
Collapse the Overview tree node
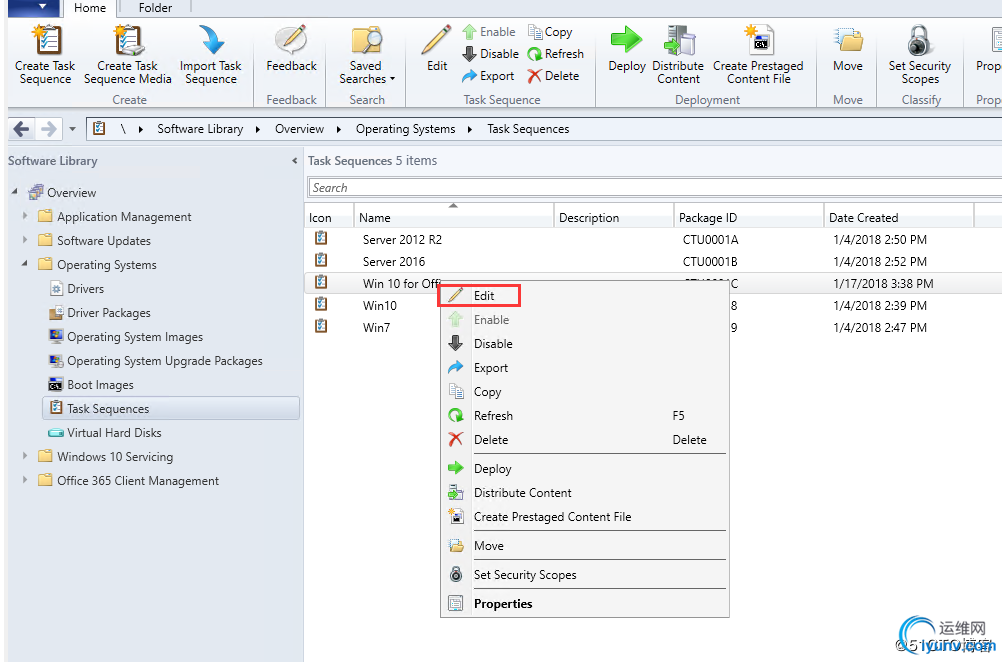tap(15, 192)
